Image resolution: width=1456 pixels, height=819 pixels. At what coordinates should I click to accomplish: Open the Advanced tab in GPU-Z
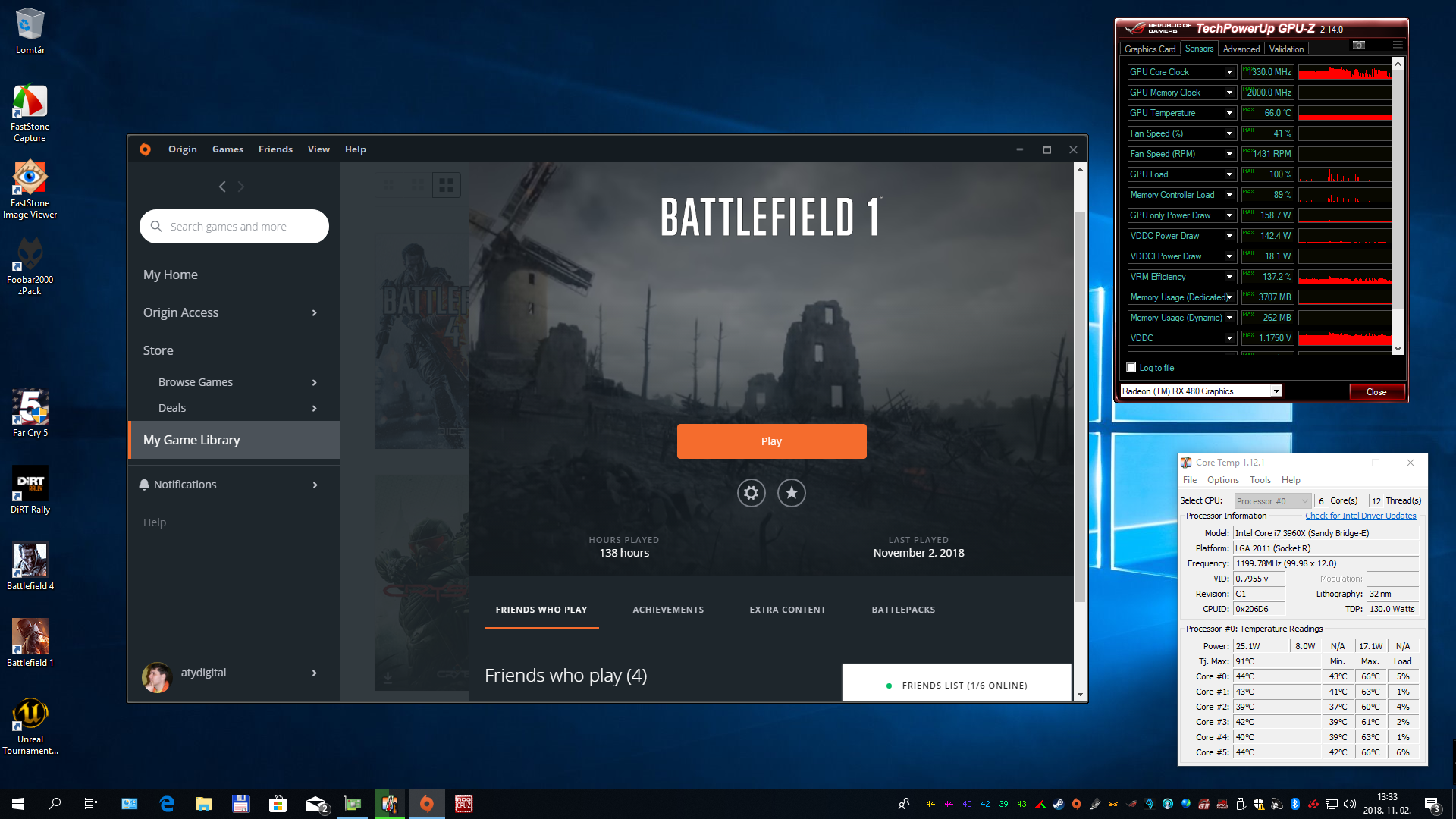point(1241,49)
